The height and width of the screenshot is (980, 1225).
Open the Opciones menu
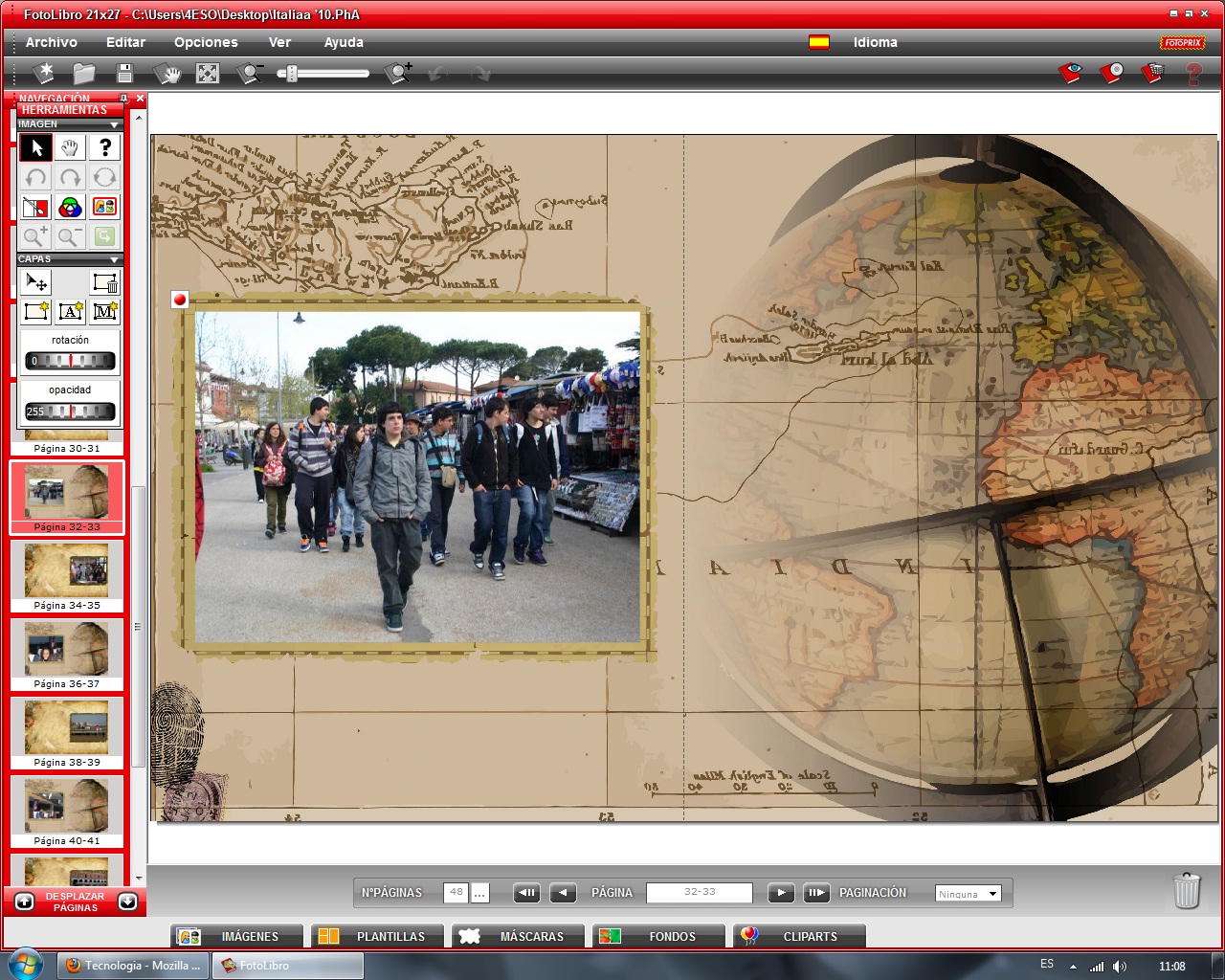[x=206, y=42]
